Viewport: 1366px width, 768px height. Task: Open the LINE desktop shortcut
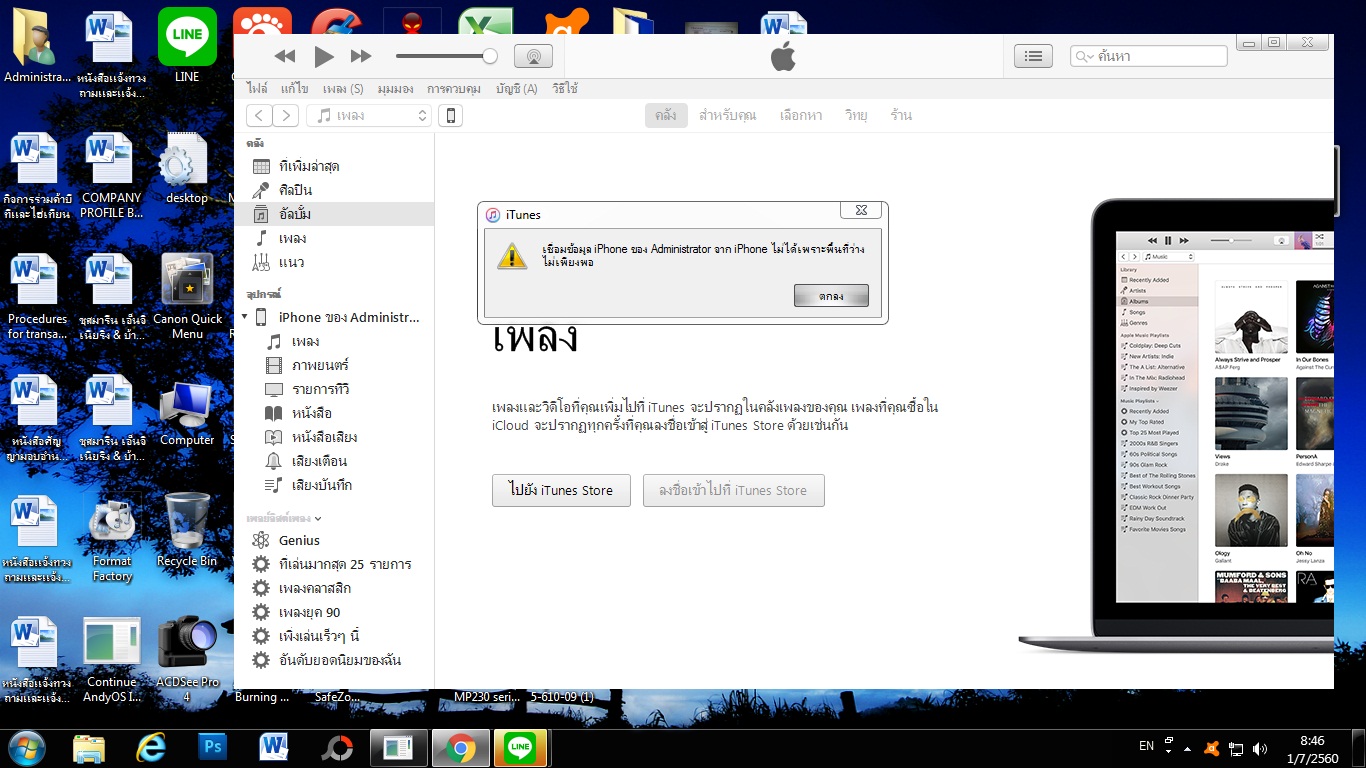click(x=187, y=47)
